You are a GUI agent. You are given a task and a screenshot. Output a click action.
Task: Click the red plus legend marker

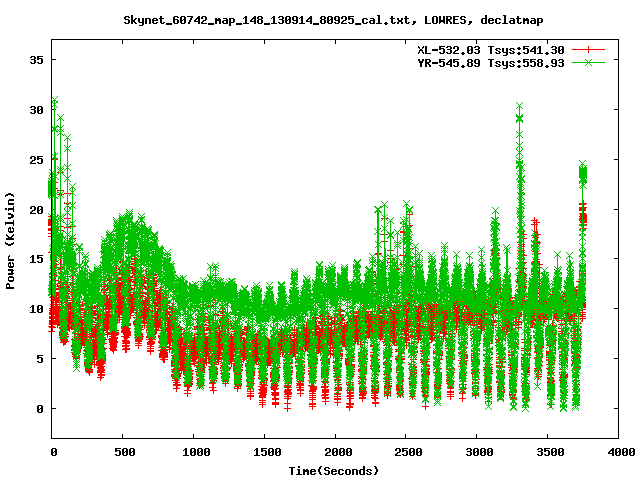coord(588,50)
